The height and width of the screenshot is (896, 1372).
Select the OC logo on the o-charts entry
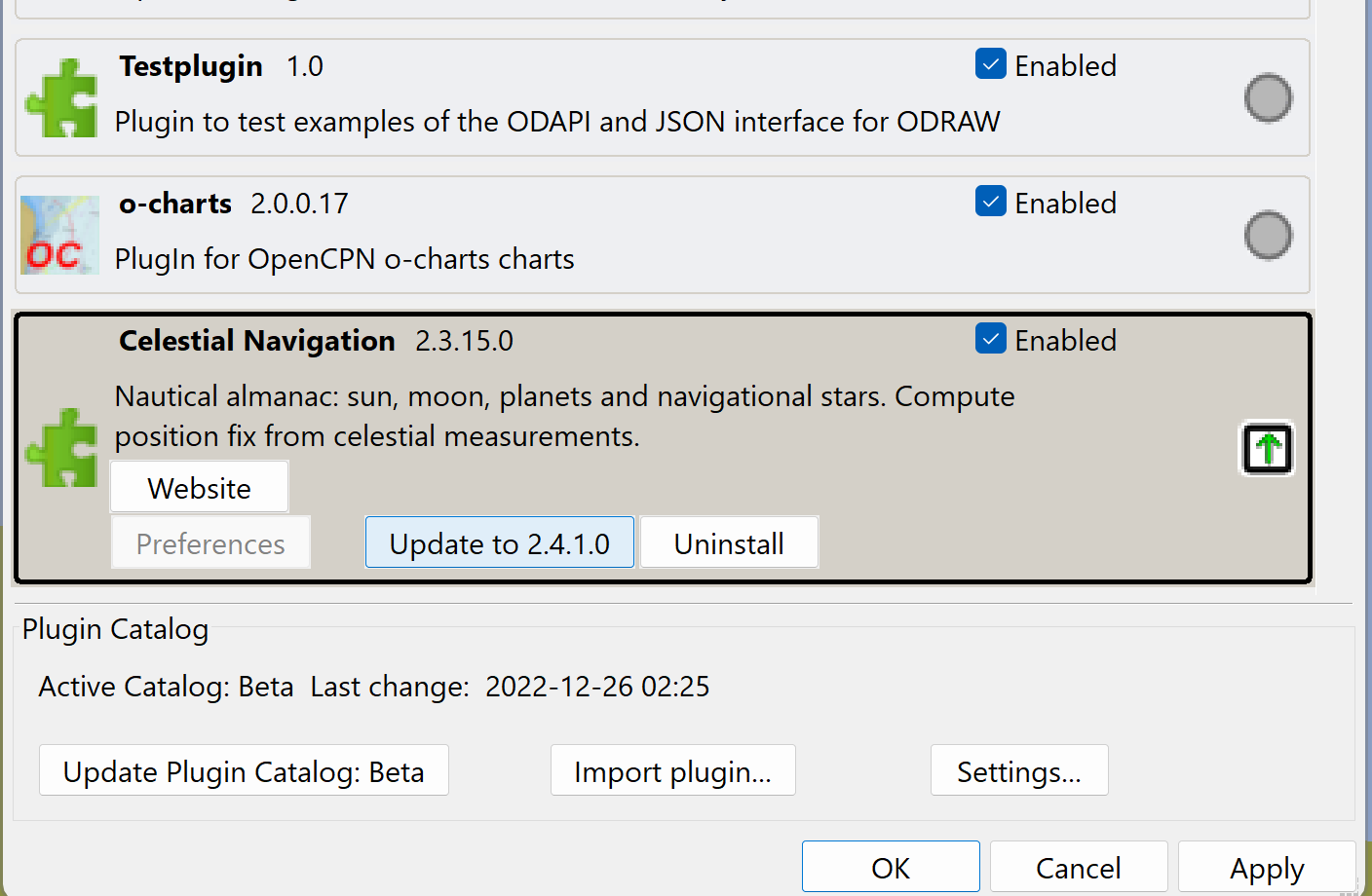point(59,235)
